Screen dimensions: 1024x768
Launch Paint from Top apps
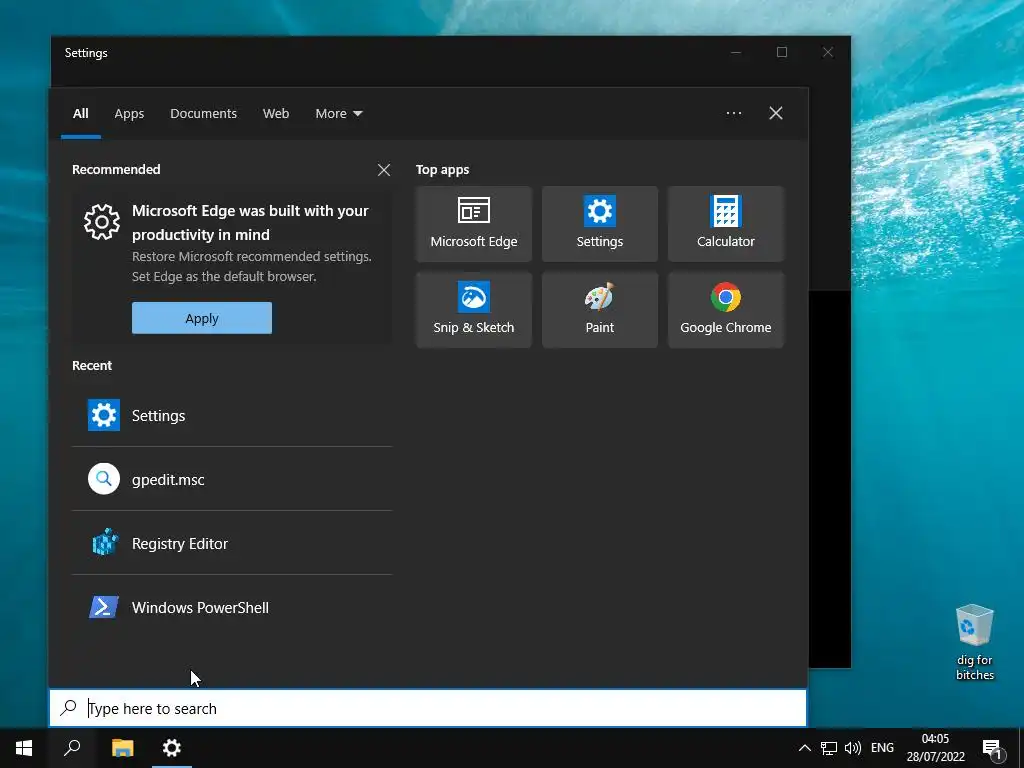(x=600, y=310)
